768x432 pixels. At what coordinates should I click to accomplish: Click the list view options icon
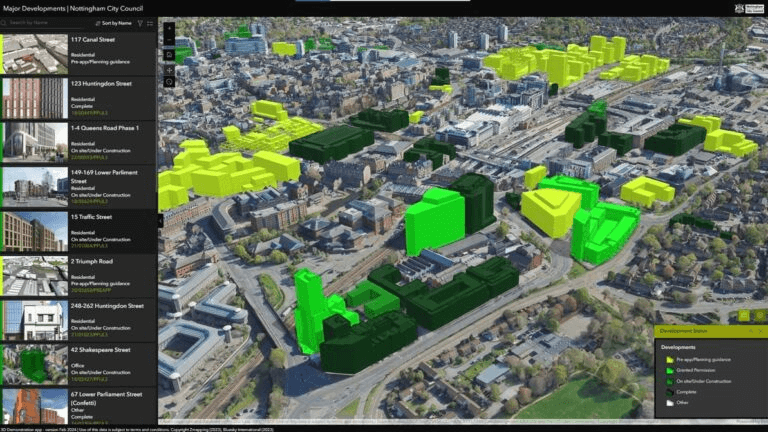point(150,22)
